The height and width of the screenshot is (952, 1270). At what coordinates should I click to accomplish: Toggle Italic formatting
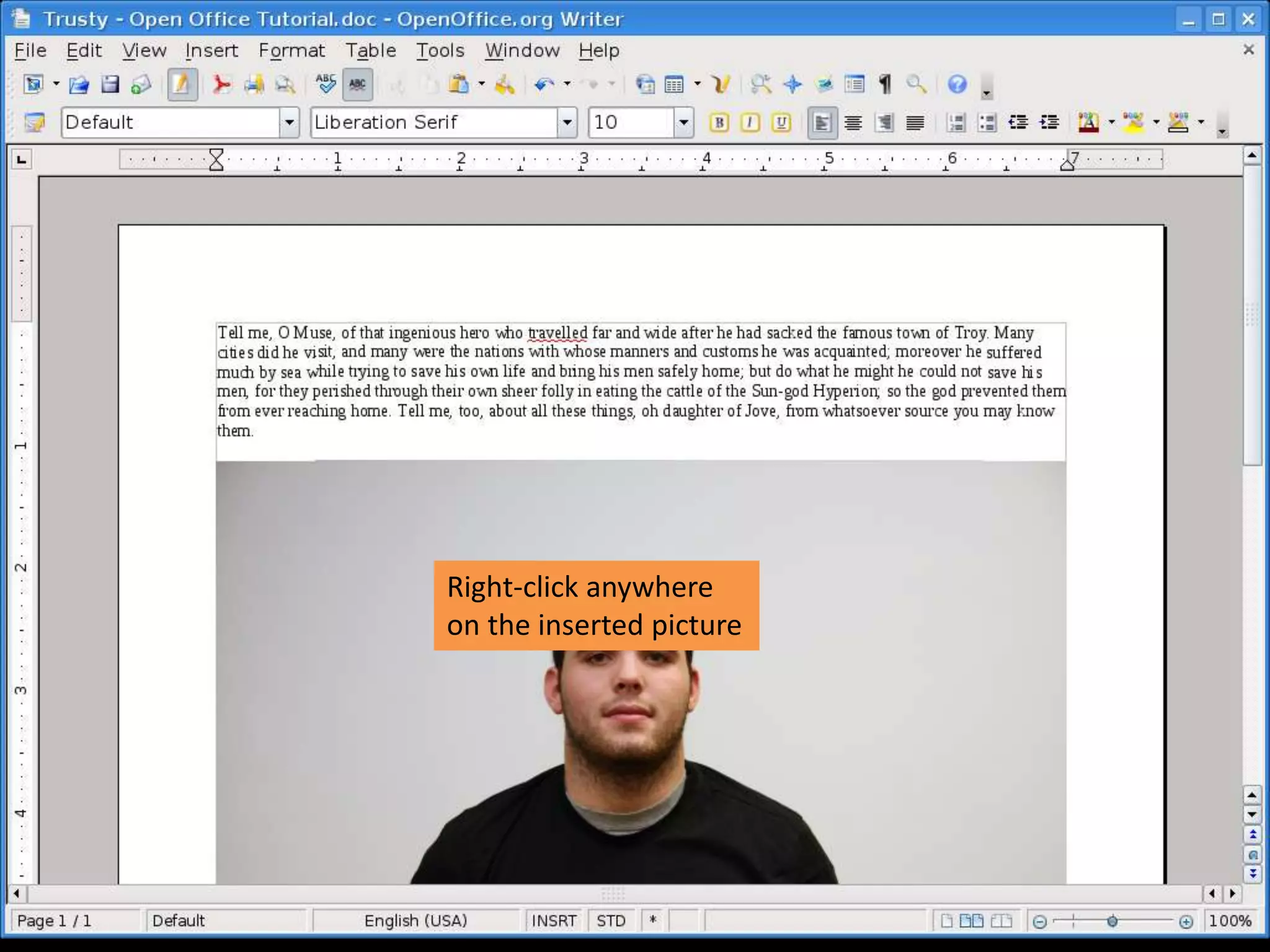(x=750, y=123)
